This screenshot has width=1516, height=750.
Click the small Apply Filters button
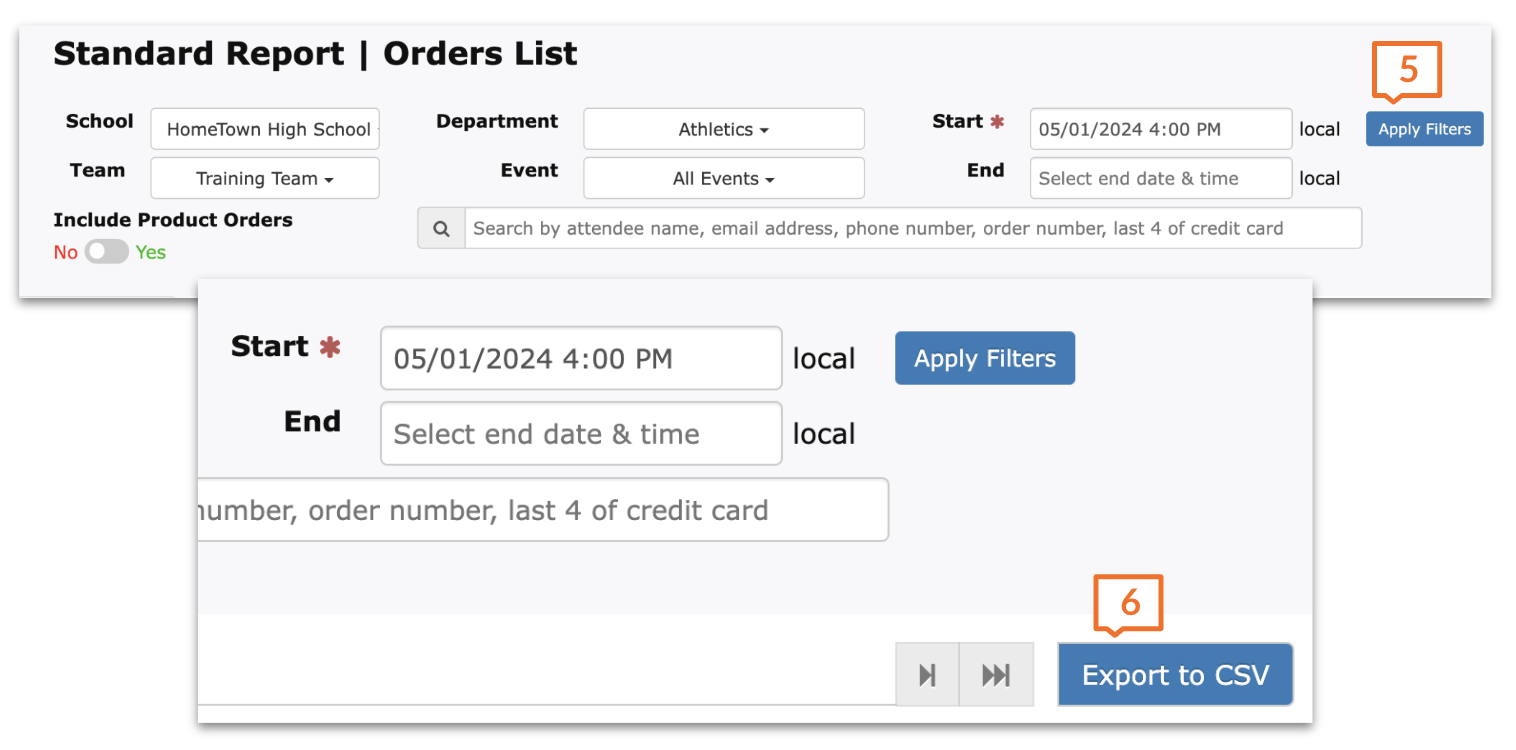(1424, 129)
